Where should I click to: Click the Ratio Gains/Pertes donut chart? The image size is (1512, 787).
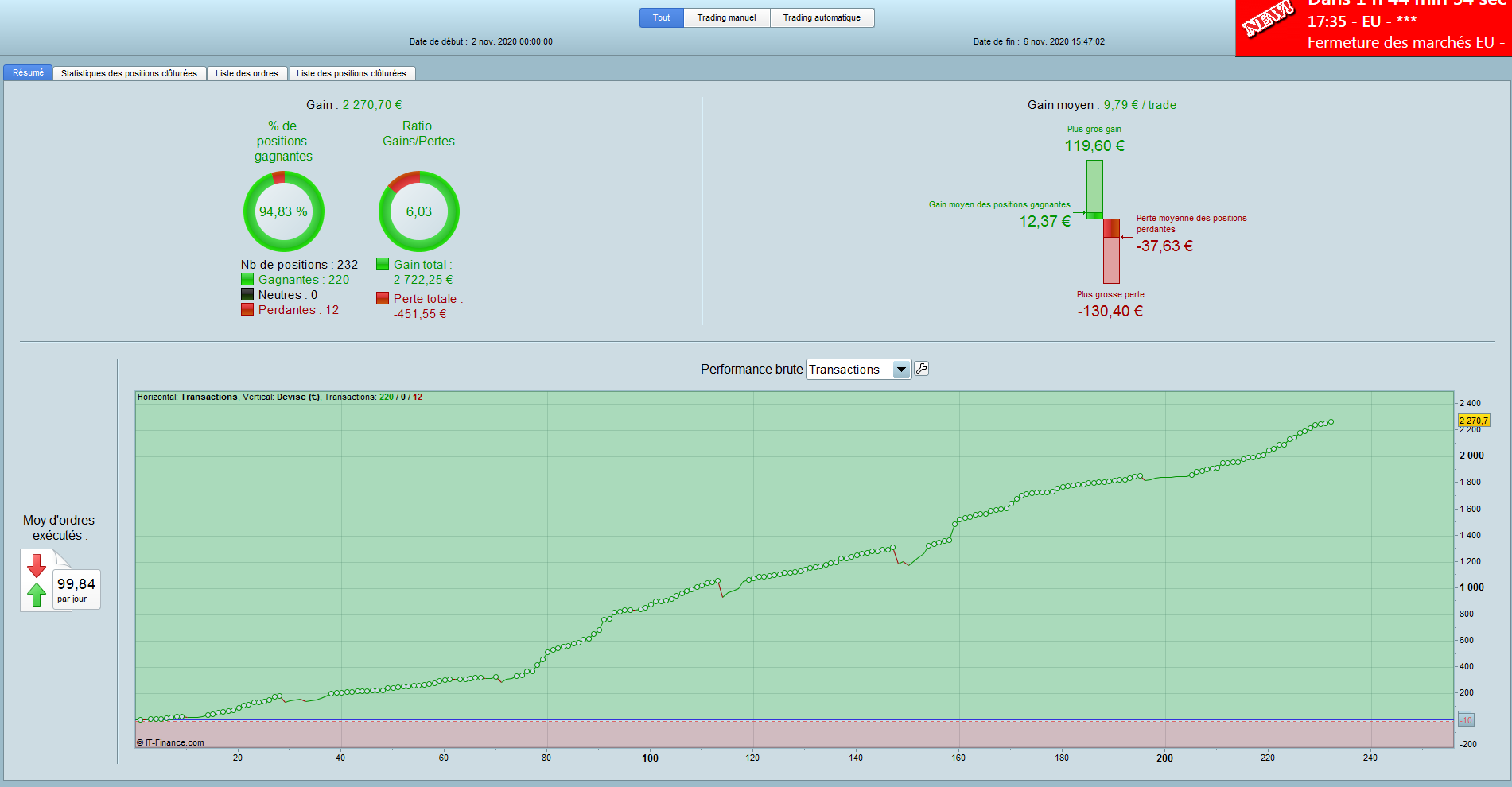419,211
